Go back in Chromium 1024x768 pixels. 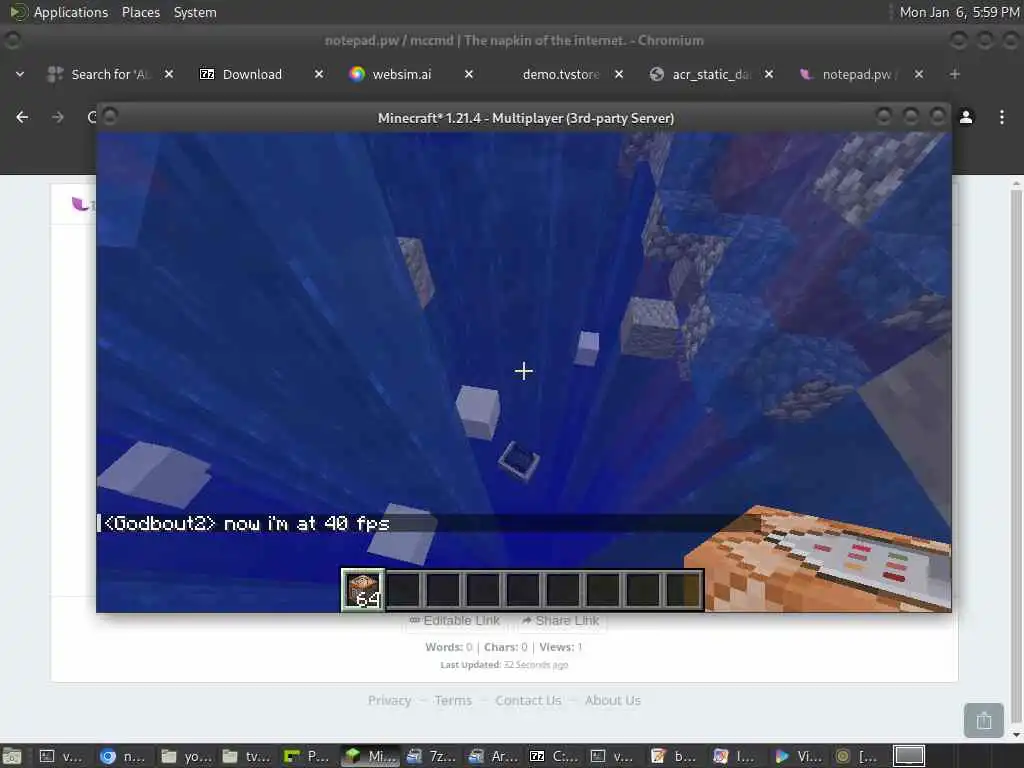[22, 117]
